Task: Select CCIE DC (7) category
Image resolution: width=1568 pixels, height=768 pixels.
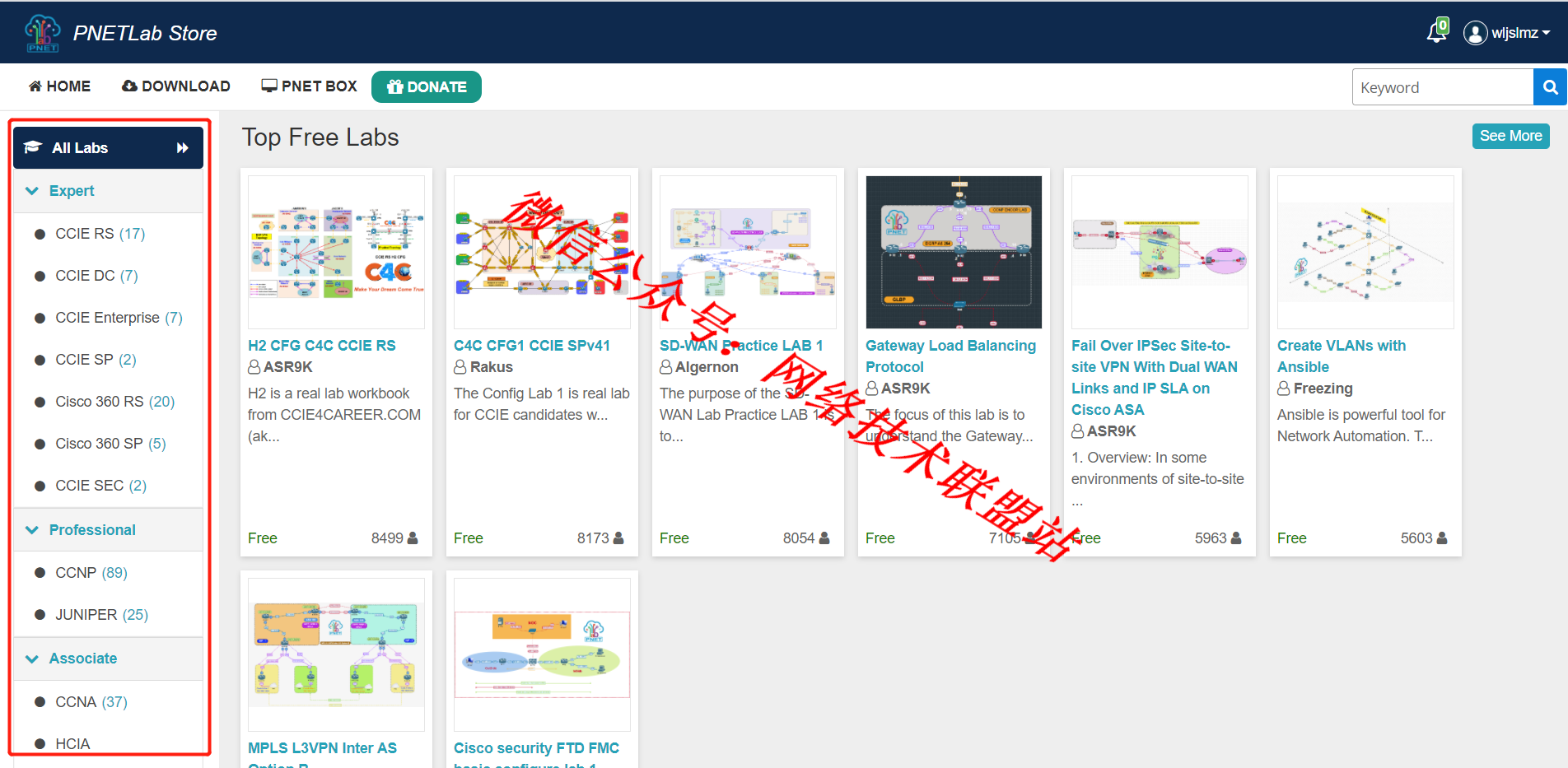Action: [96, 276]
